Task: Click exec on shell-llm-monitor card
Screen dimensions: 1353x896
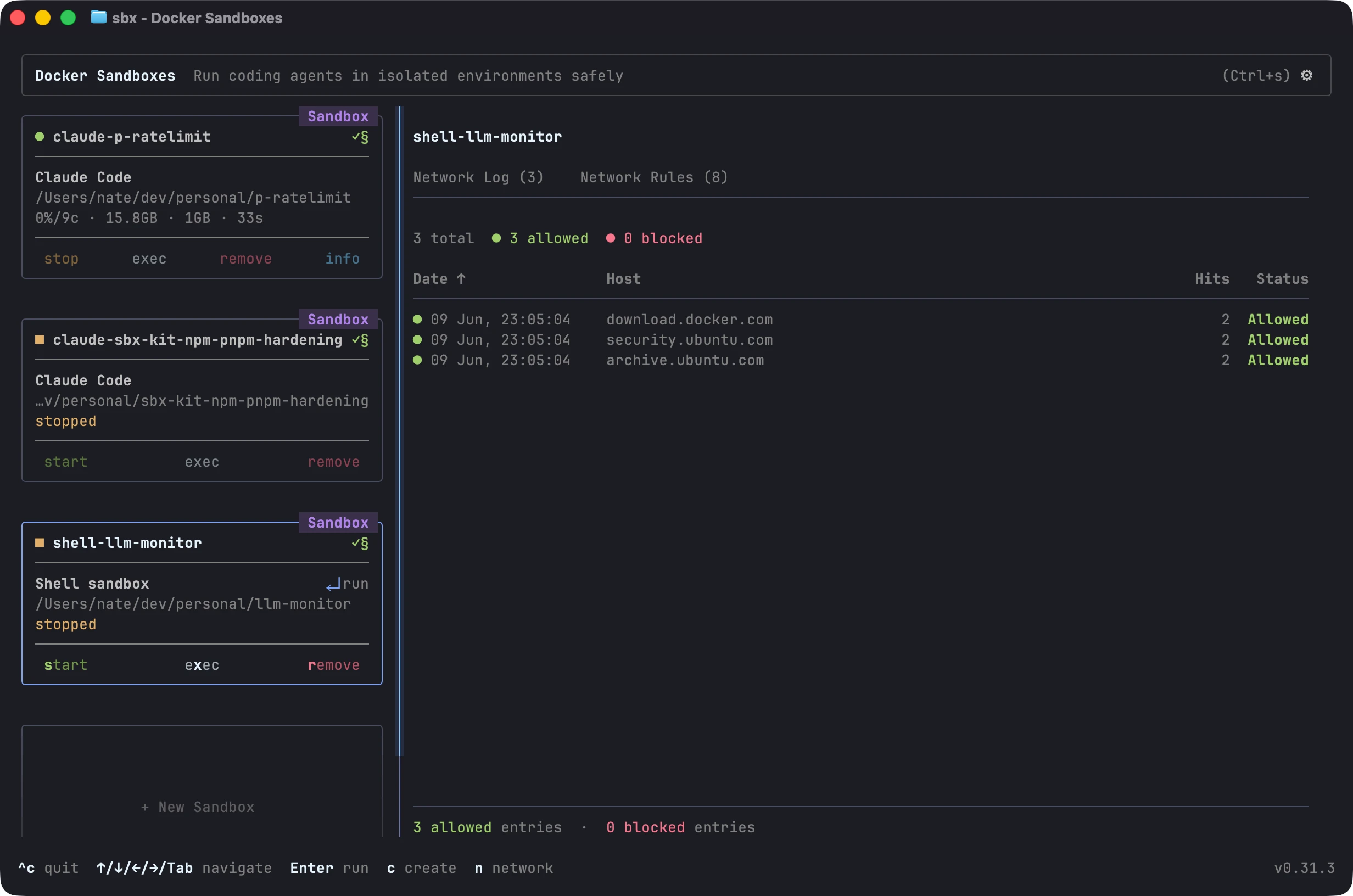Action: click(x=202, y=665)
